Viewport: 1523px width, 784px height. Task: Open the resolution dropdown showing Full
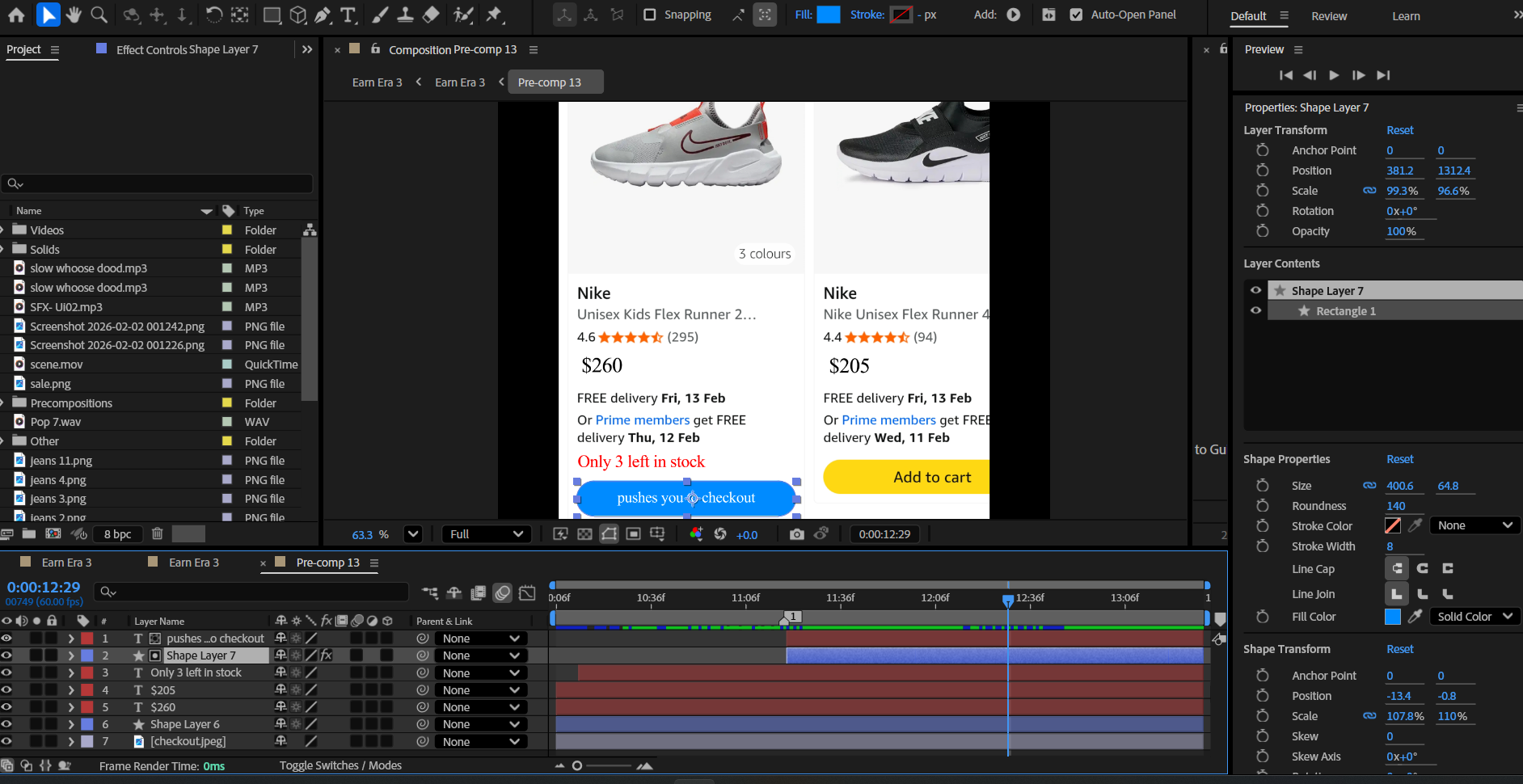487,534
